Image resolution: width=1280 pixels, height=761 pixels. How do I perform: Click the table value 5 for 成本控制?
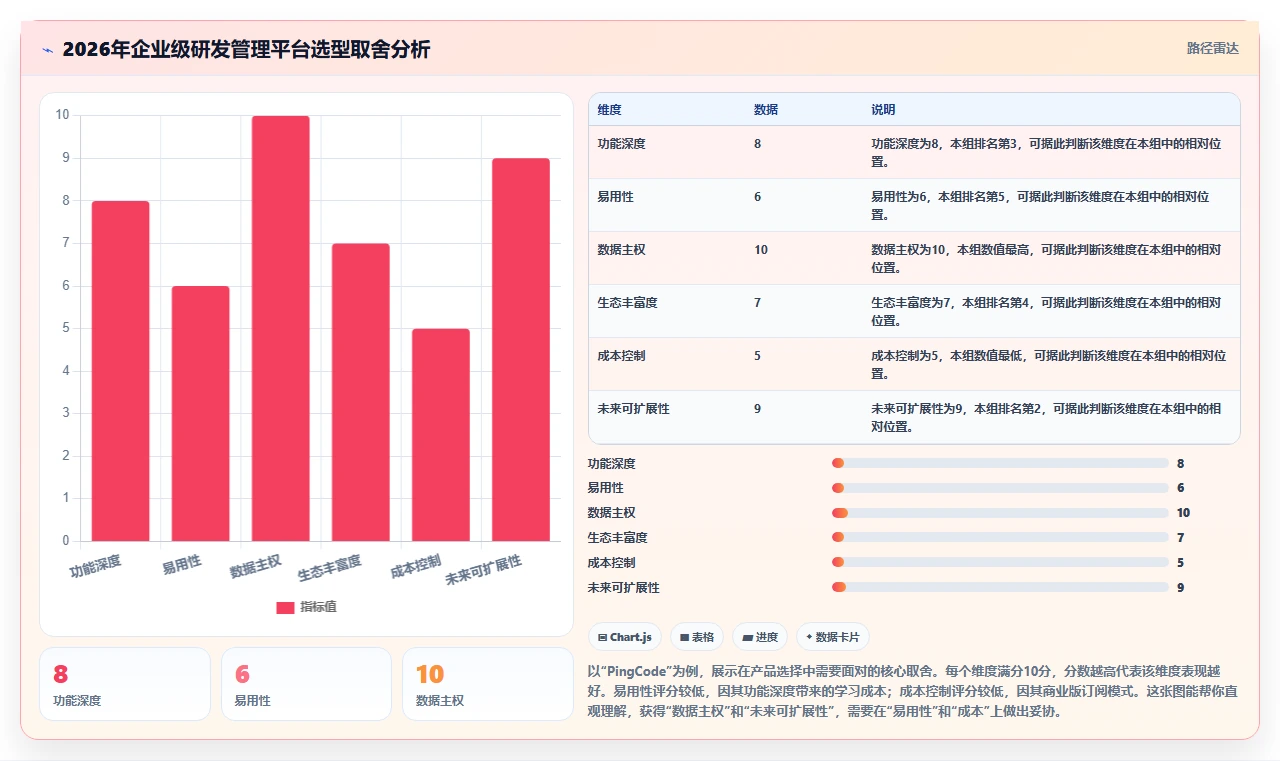click(758, 356)
